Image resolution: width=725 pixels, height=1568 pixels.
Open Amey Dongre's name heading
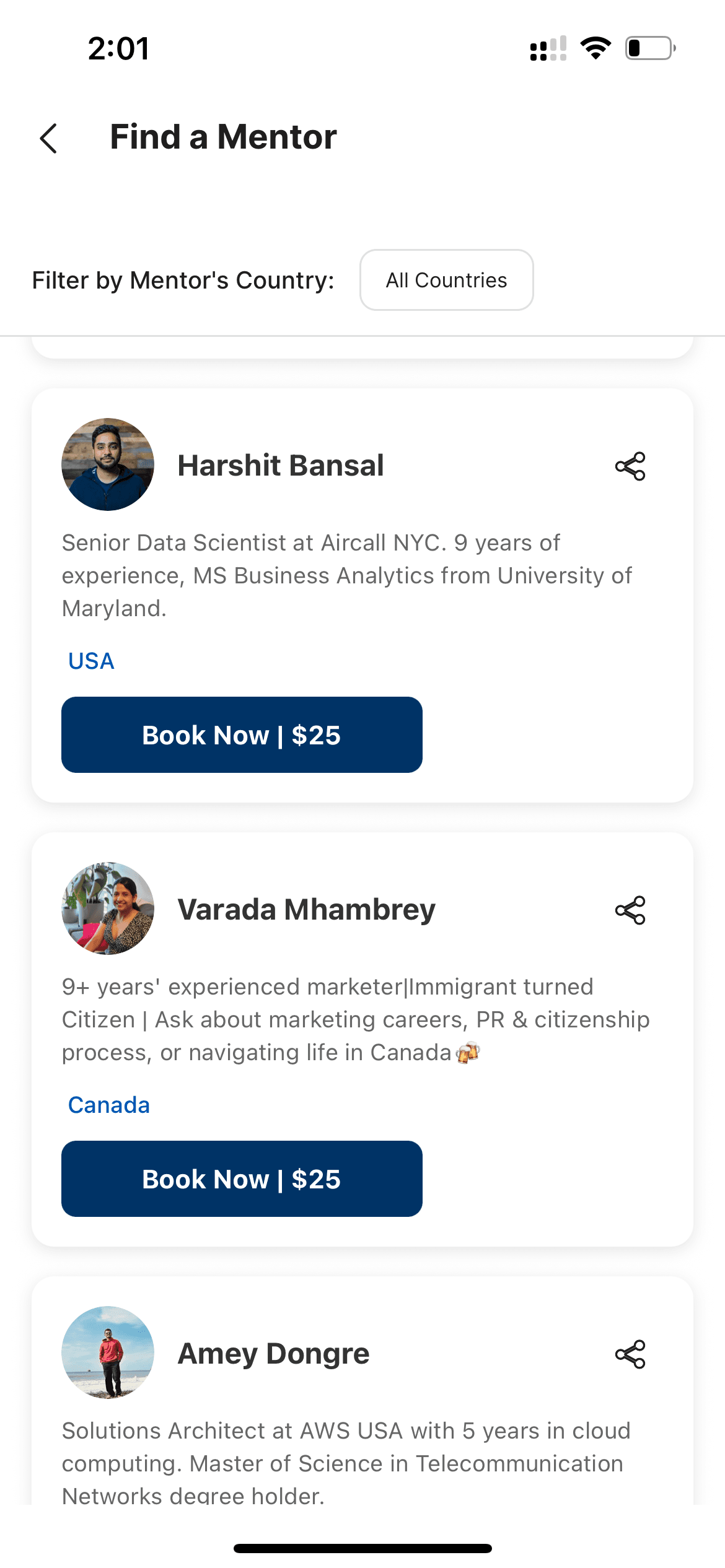[x=273, y=1354]
